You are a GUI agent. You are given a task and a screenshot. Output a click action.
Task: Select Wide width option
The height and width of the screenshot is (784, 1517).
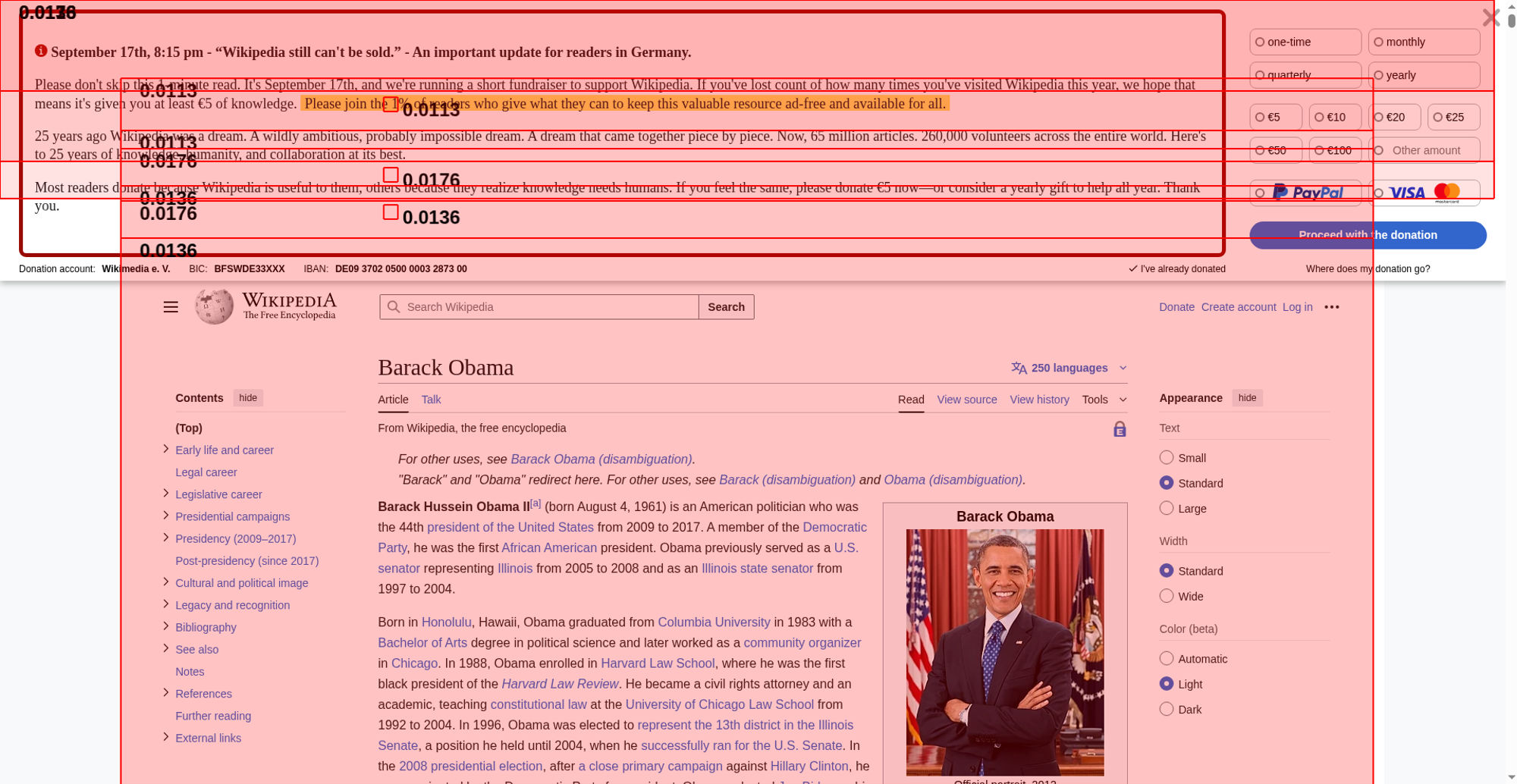(x=1167, y=596)
